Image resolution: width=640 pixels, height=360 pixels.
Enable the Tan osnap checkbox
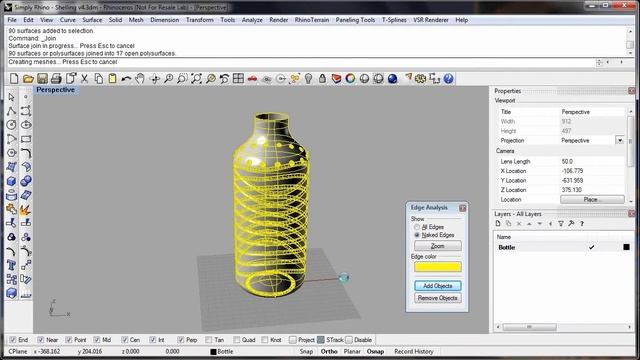pos(209,340)
